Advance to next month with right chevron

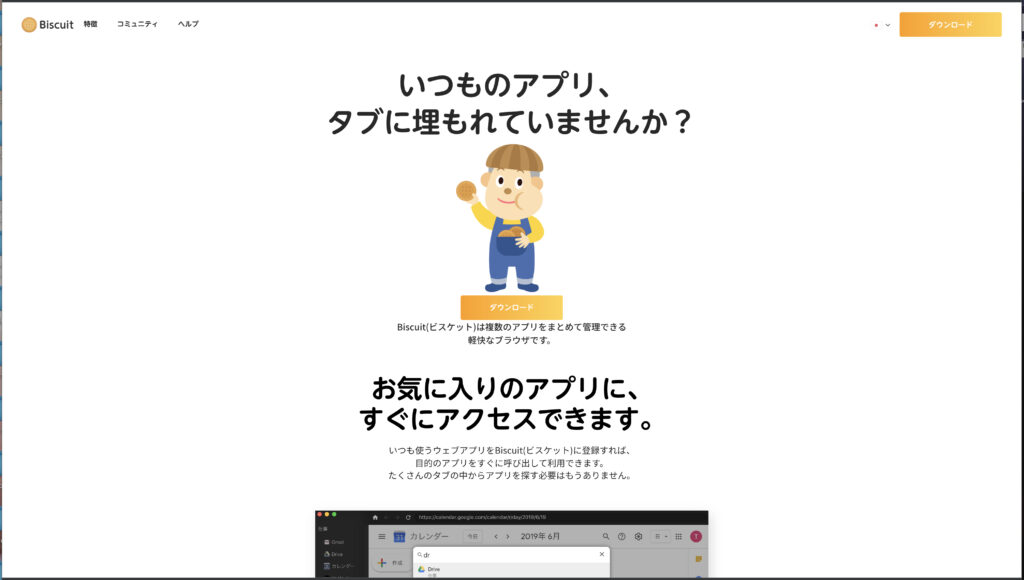(507, 537)
